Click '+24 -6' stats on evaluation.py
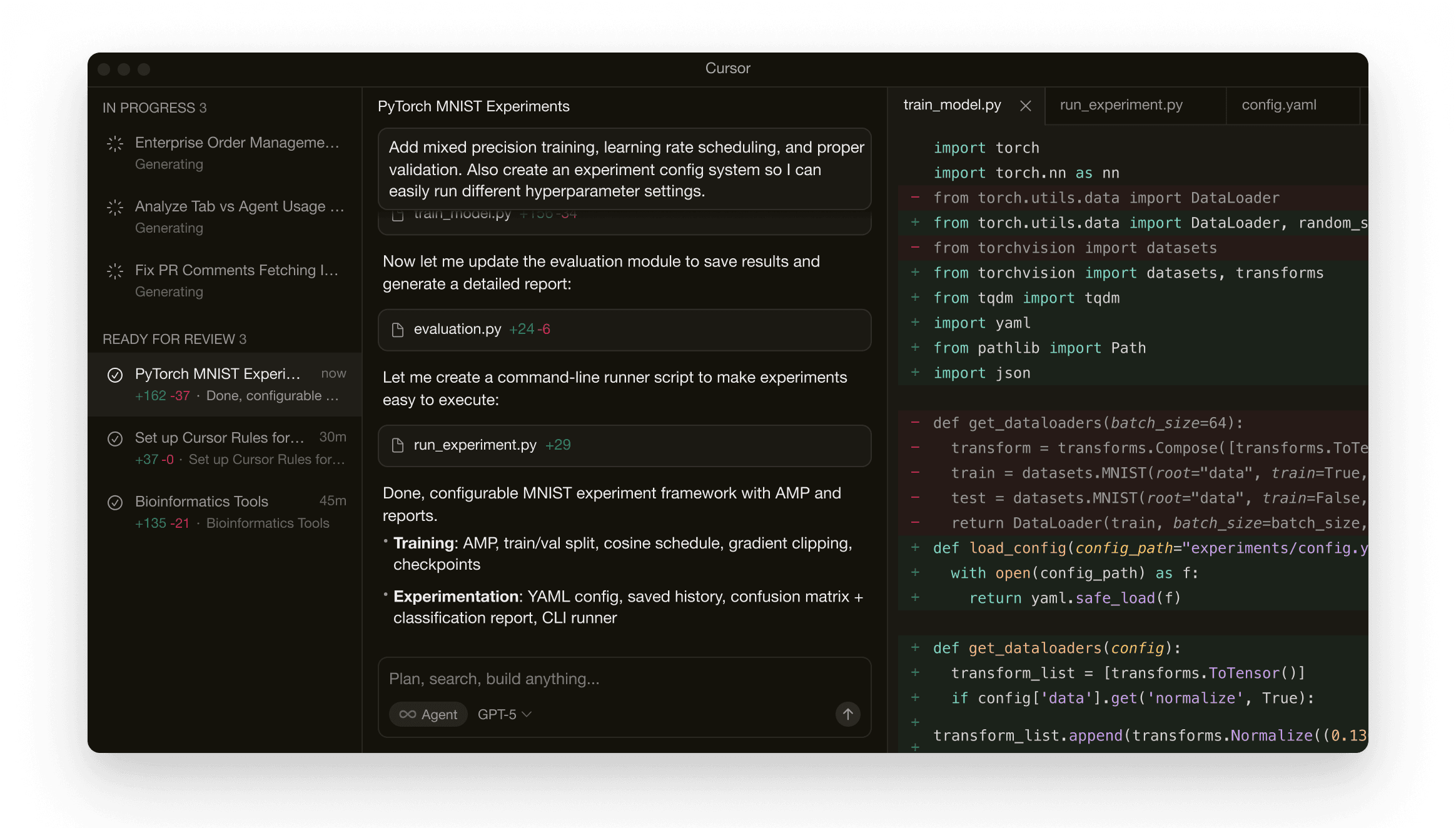This screenshot has width=1456, height=828. 530,330
